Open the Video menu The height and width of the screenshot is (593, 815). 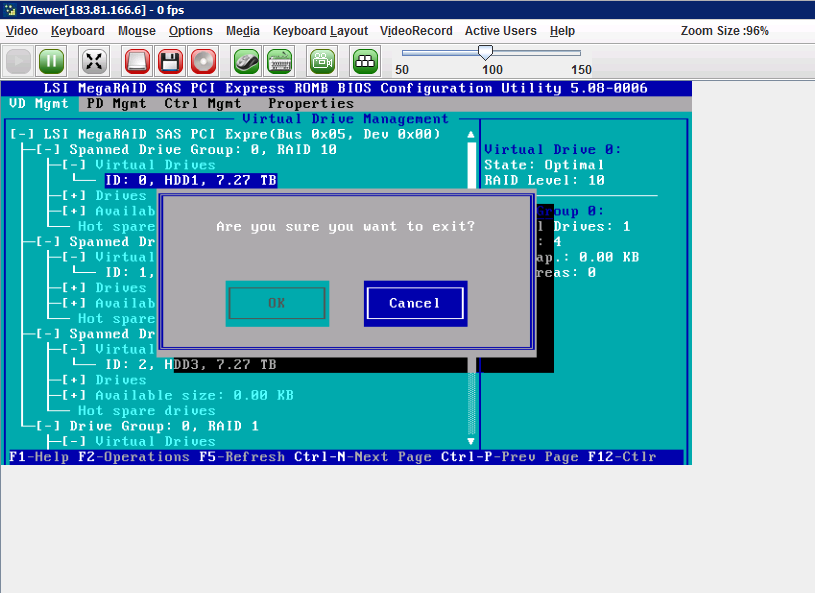tap(22, 31)
